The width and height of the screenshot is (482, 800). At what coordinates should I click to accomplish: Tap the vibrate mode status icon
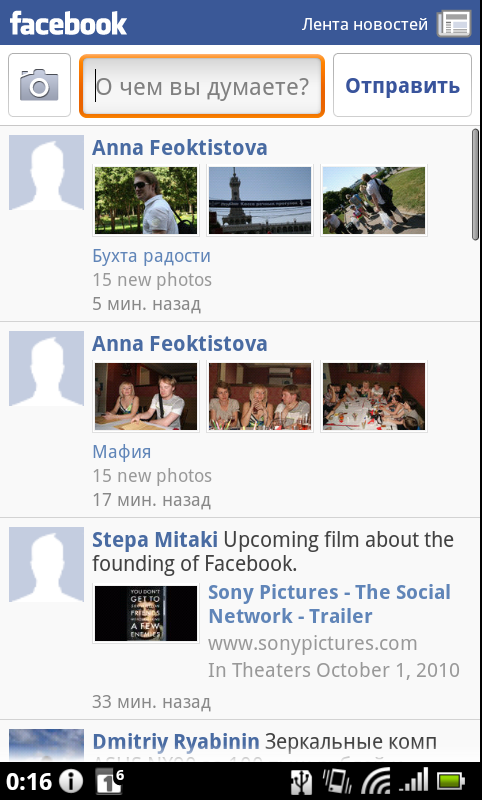(x=337, y=782)
